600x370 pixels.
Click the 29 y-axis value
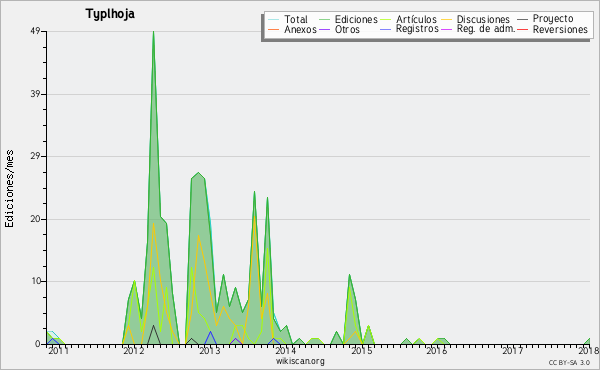[35, 156]
